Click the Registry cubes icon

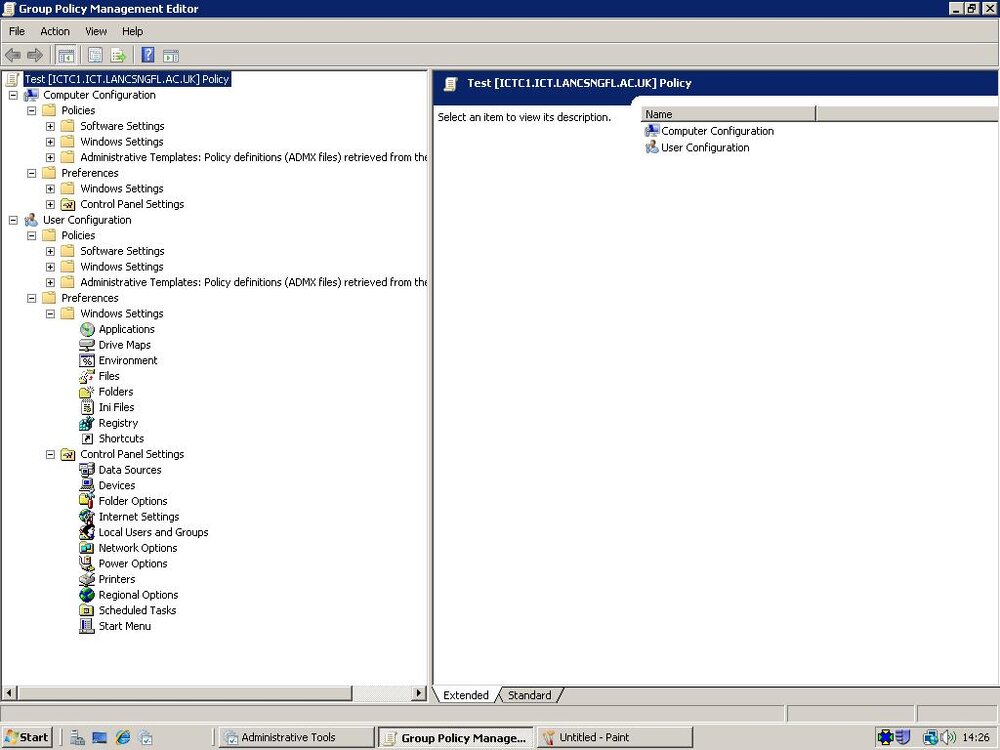point(87,423)
